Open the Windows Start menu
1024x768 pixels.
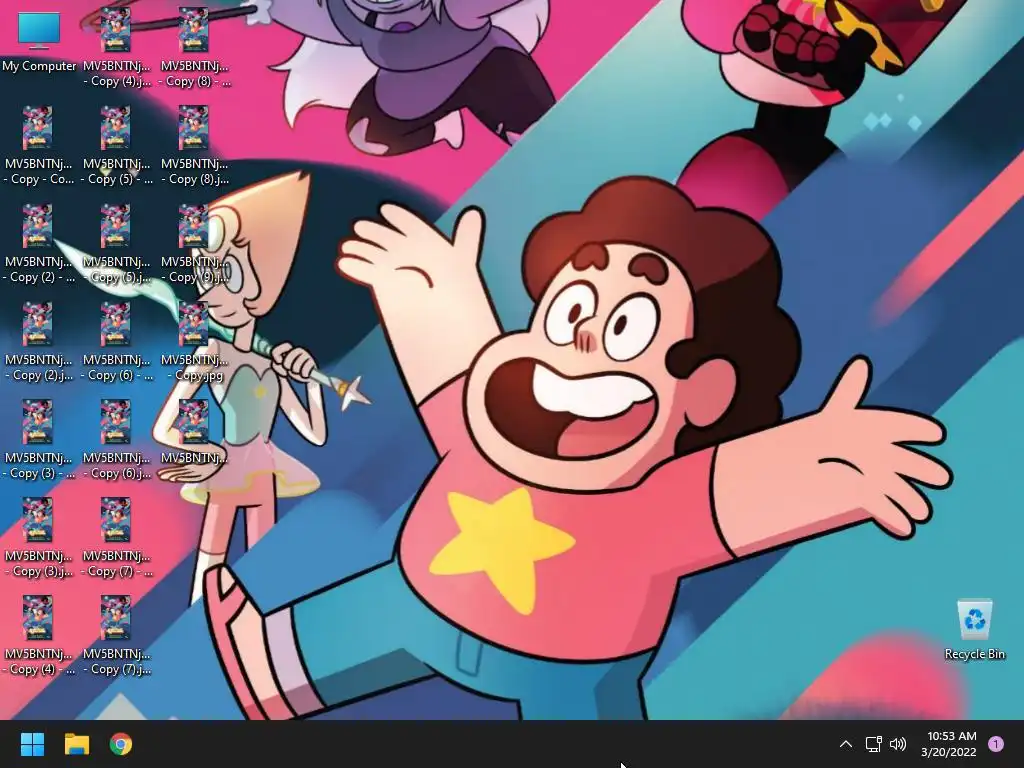click(32, 744)
